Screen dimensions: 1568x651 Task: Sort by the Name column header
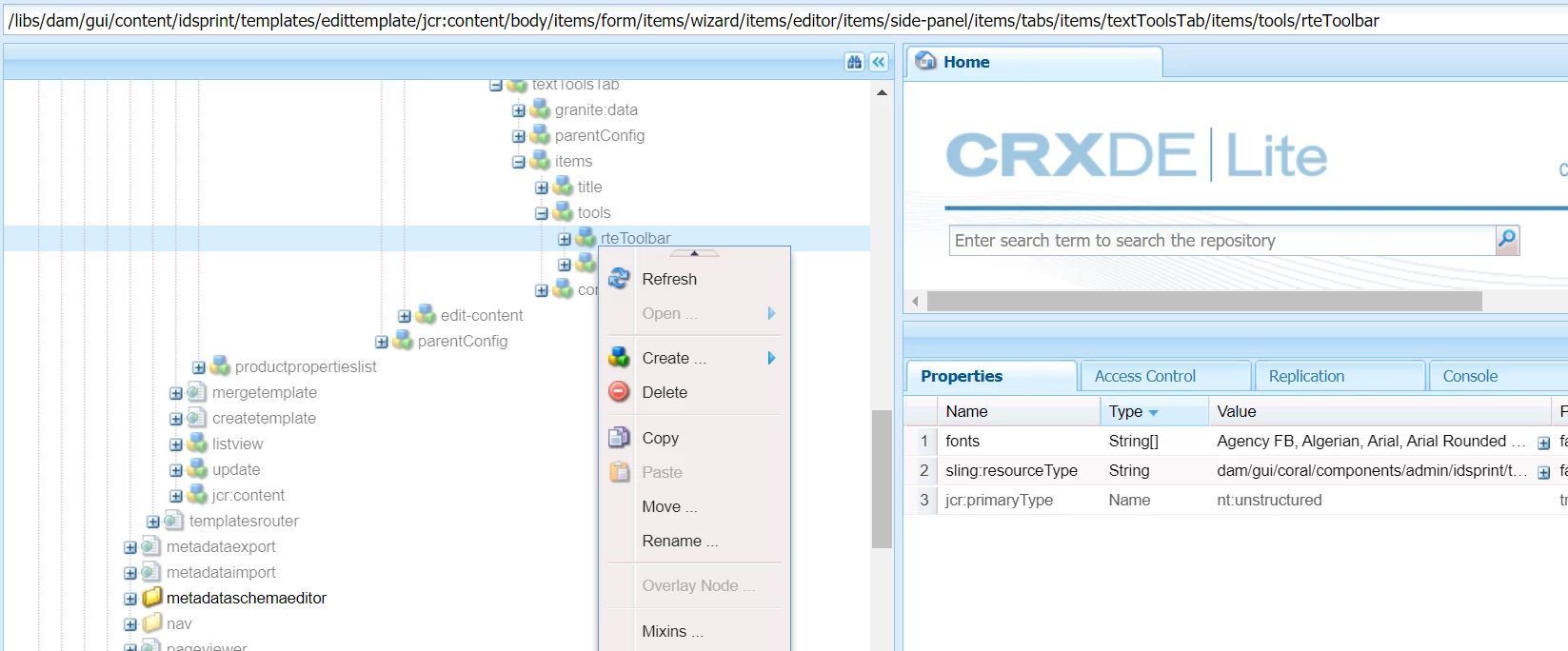point(1019,411)
